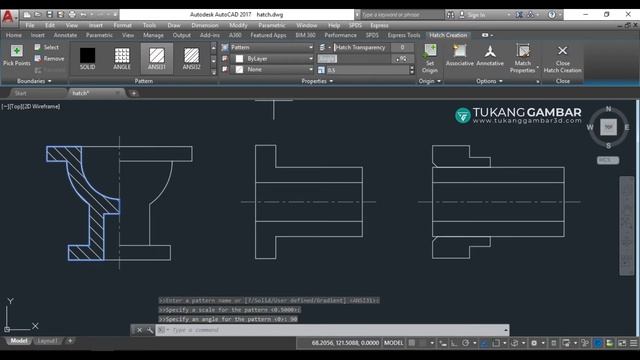Switch to the Annotate ribbon tab
Image resolution: width=640 pixels, height=360 pixels.
tap(65, 35)
